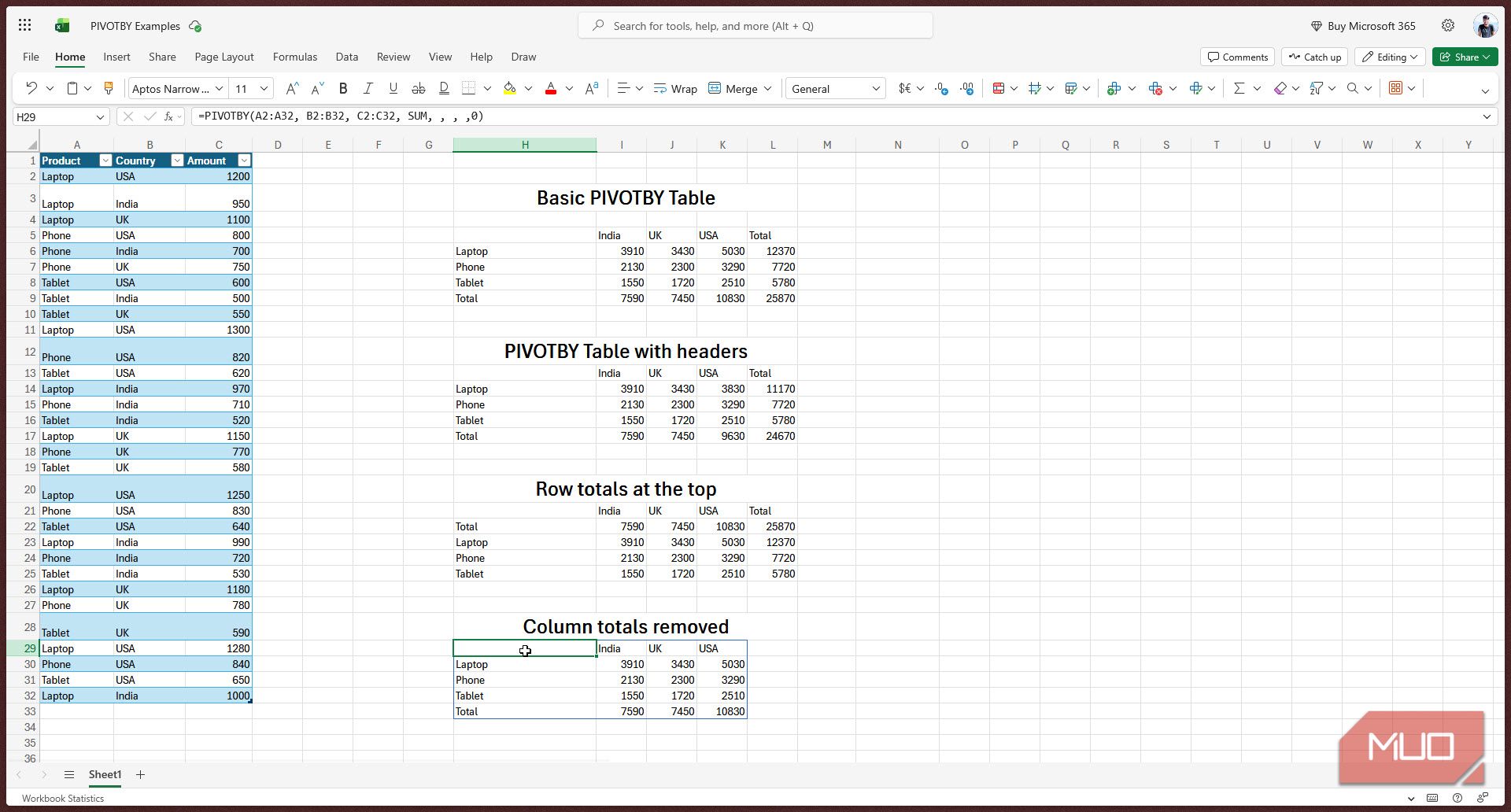
Task: Open the Amount column filter dropdown
Action: [244, 161]
